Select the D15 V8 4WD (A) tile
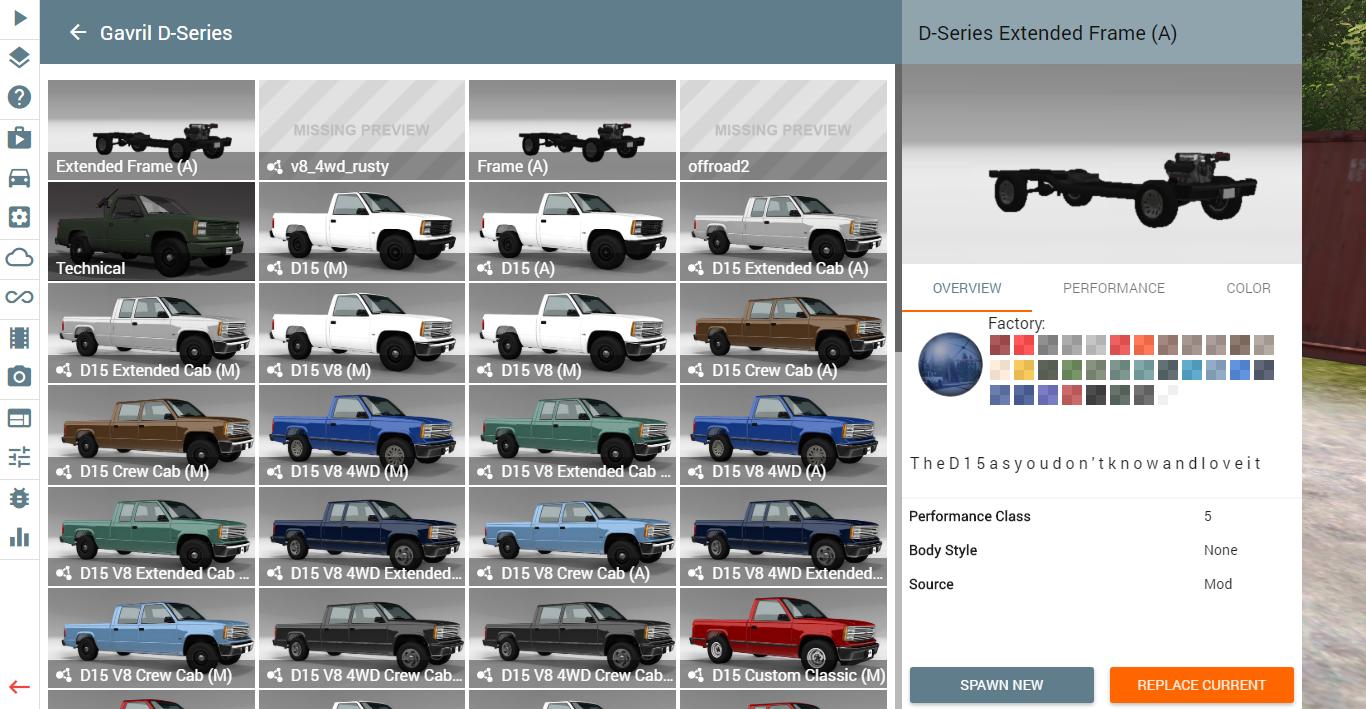Image resolution: width=1366 pixels, height=709 pixels. 783,434
